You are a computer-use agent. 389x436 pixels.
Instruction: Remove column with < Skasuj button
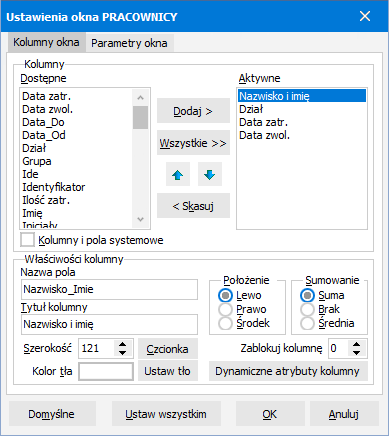[x=193, y=206]
